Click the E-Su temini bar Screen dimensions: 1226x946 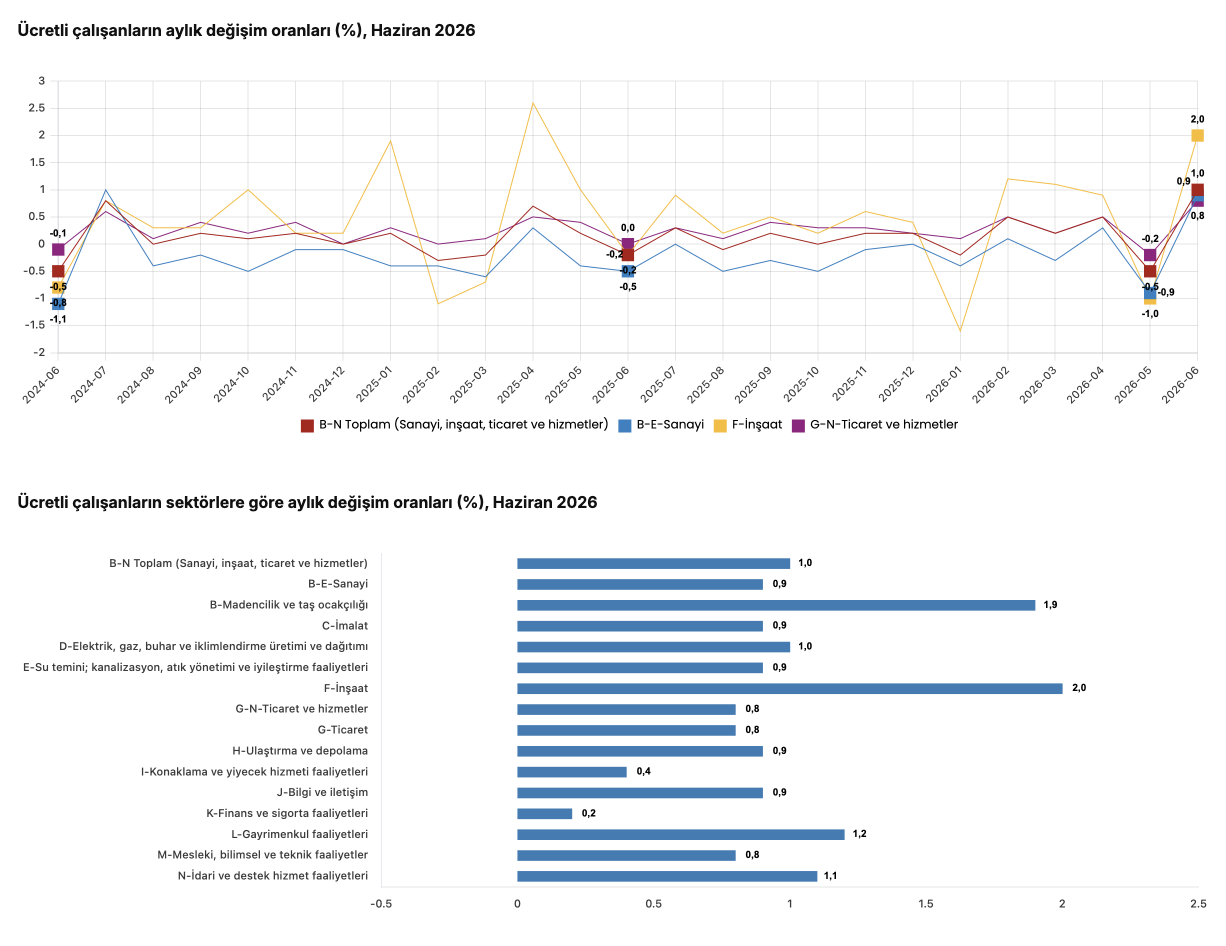click(640, 667)
